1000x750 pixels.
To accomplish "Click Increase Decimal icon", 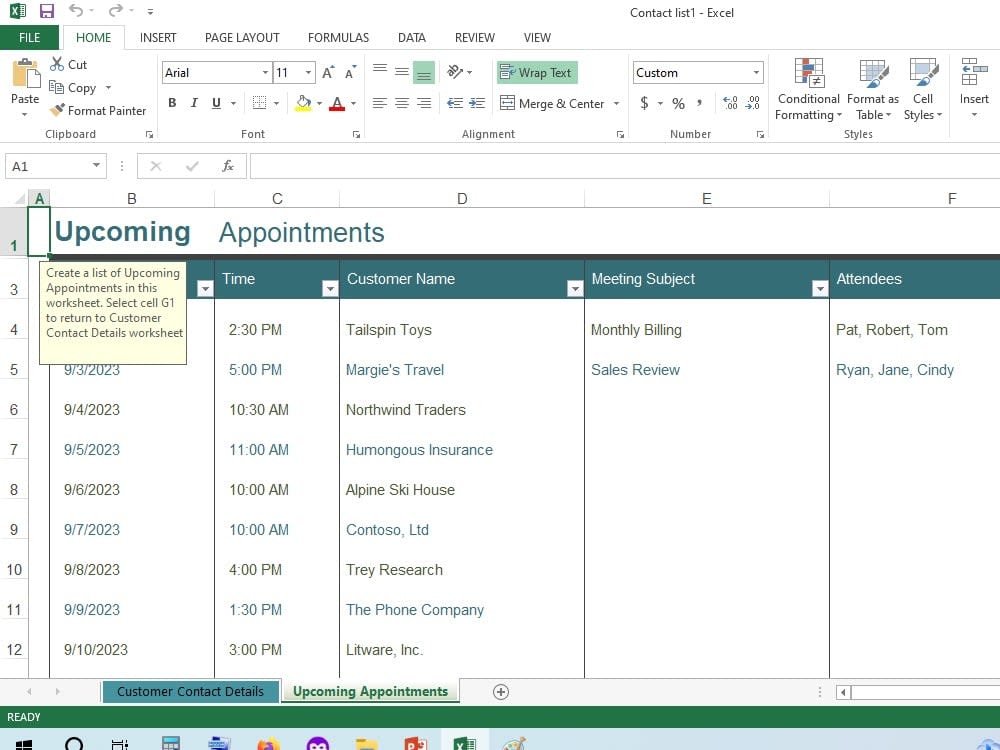I will 731,103.
